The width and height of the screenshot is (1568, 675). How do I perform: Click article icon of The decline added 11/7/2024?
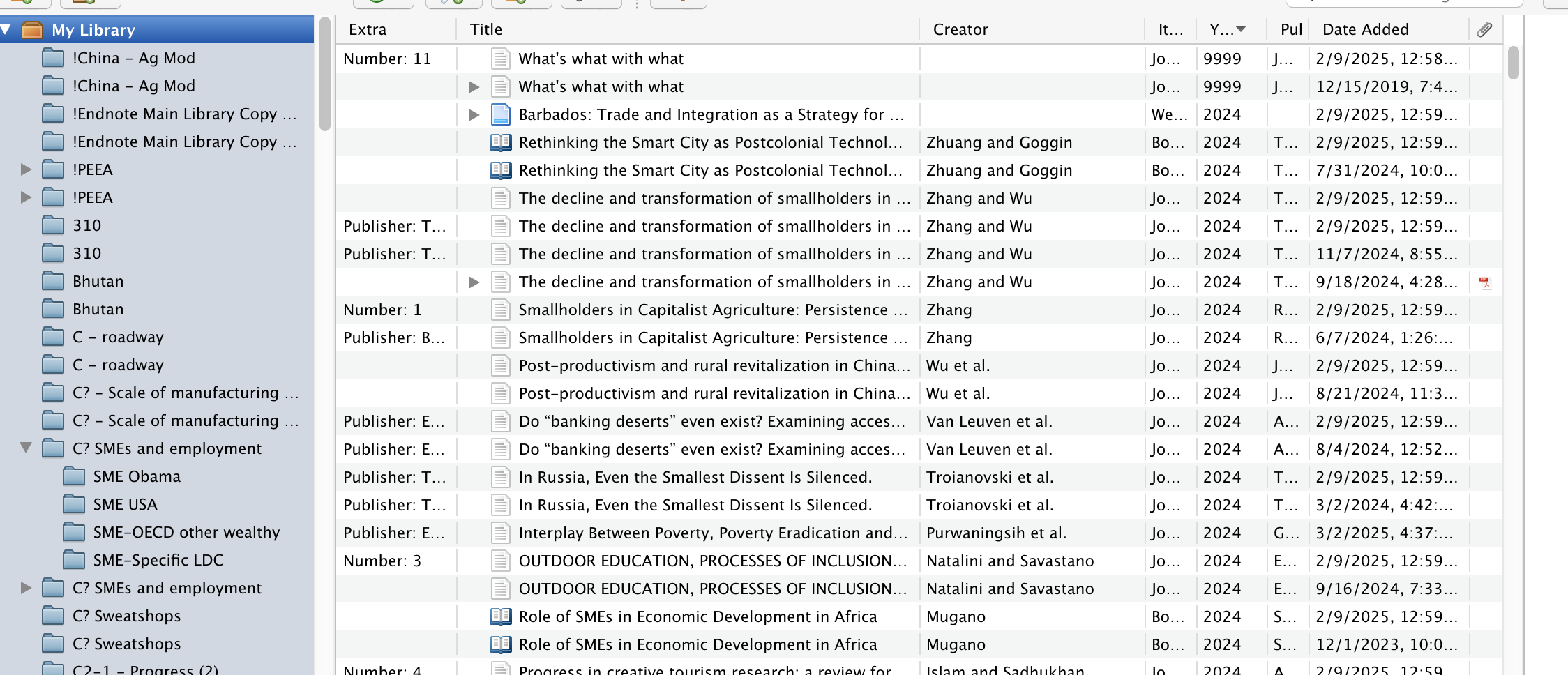500,254
